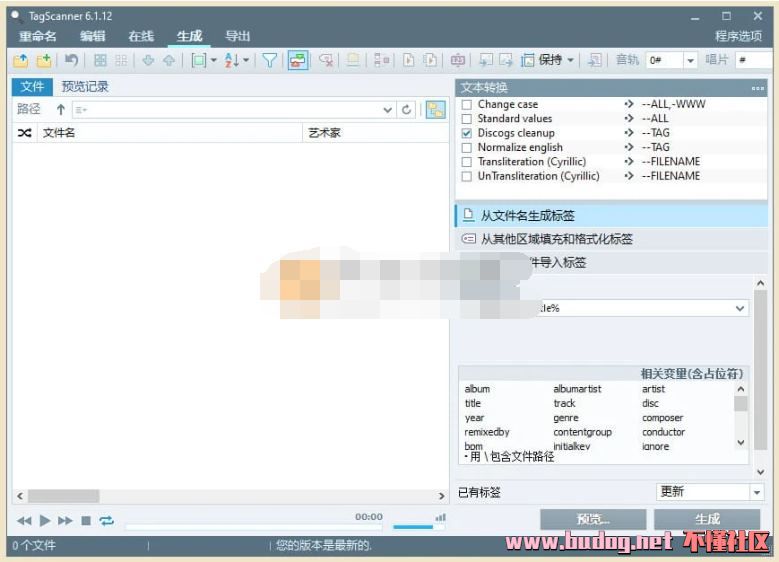Open the 重命名 tab
The image size is (779, 562).
point(38,36)
